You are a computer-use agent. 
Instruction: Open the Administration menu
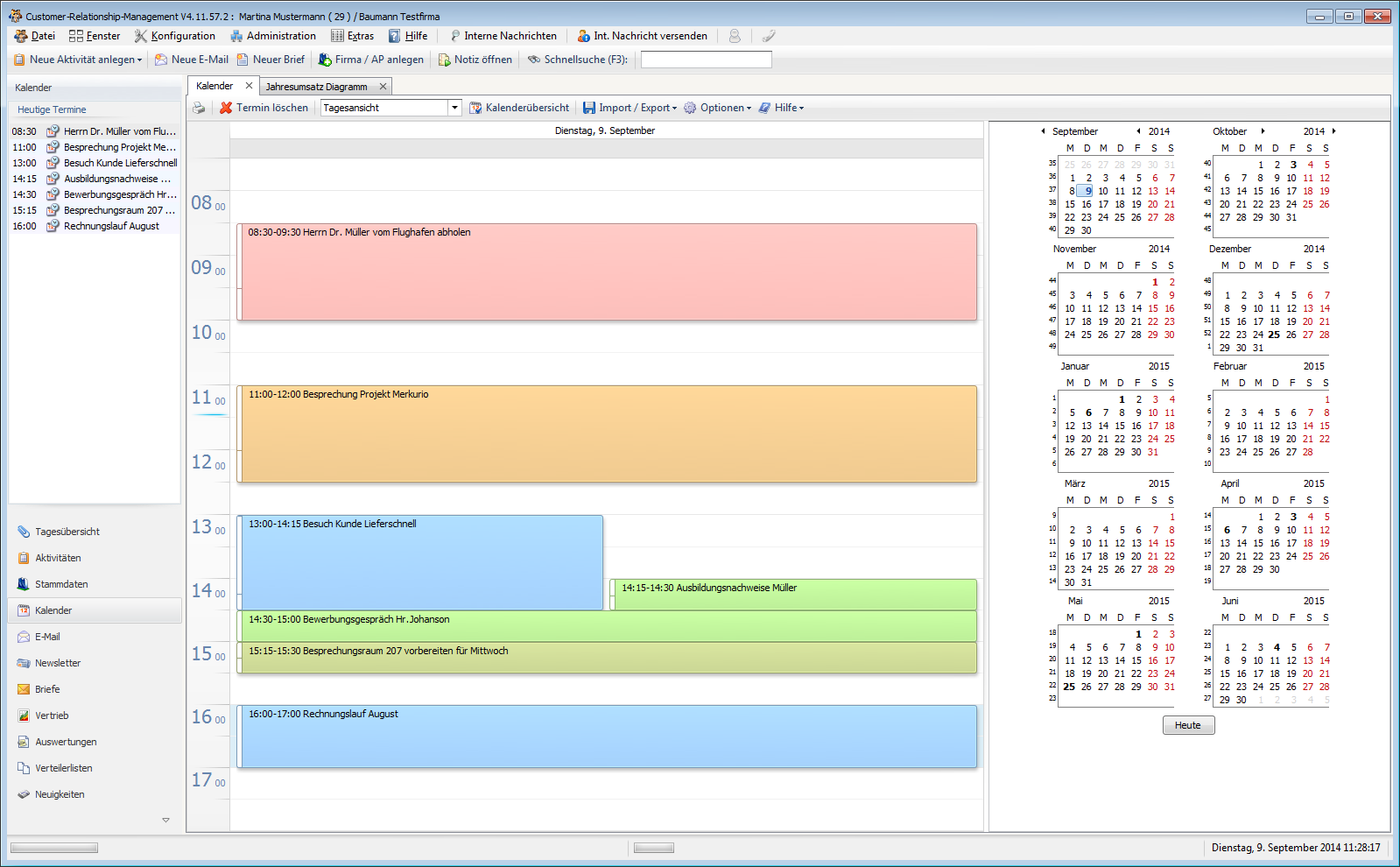tap(273, 36)
